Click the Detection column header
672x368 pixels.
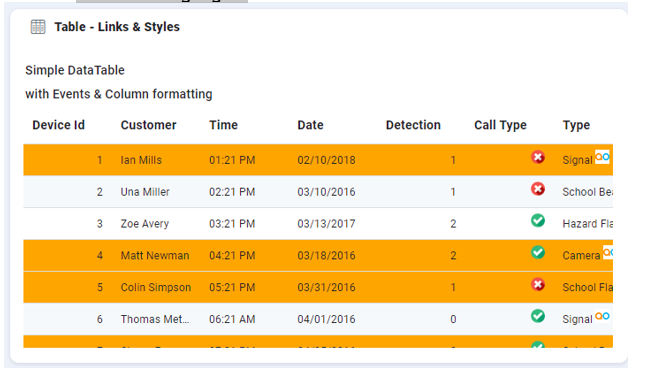(413, 125)
